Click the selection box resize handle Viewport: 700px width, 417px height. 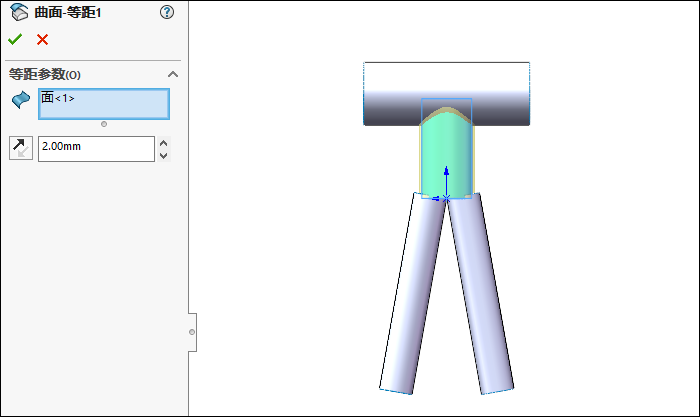[x=104, y=124]
